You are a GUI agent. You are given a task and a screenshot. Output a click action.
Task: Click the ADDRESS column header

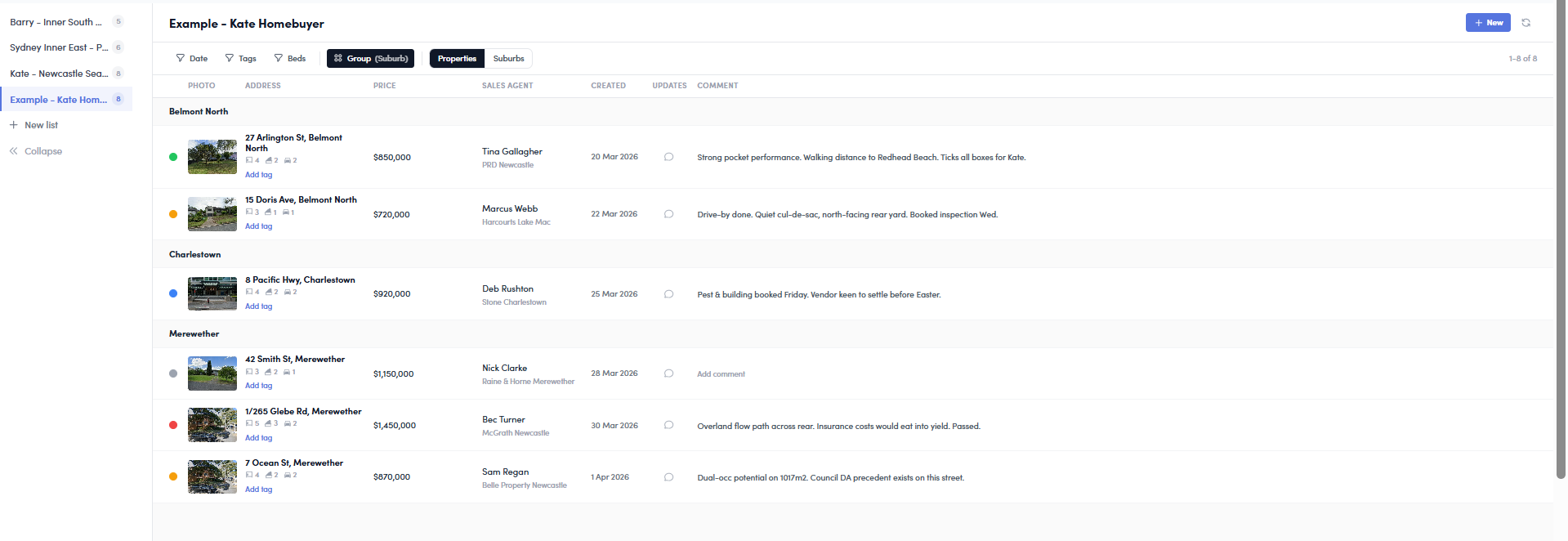tap(262, 86)
